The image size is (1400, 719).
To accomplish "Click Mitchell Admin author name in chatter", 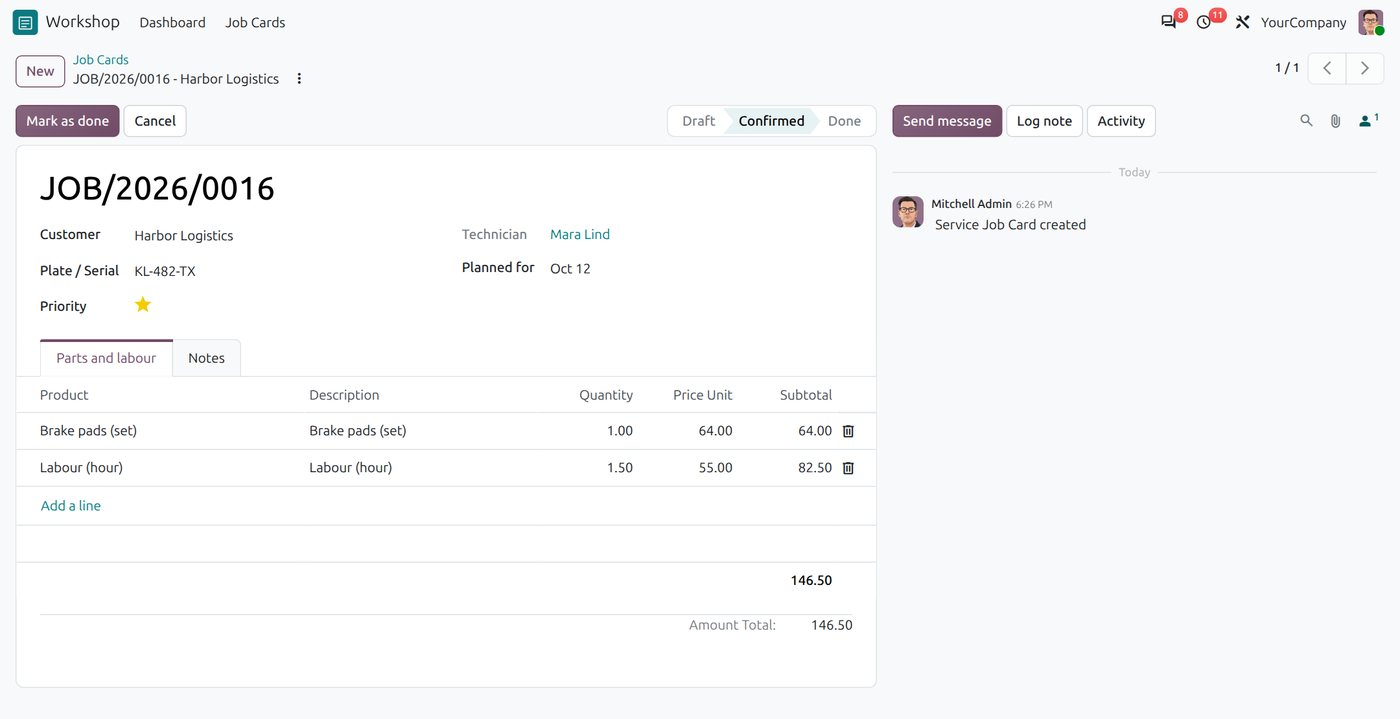I will coord(971,204).
